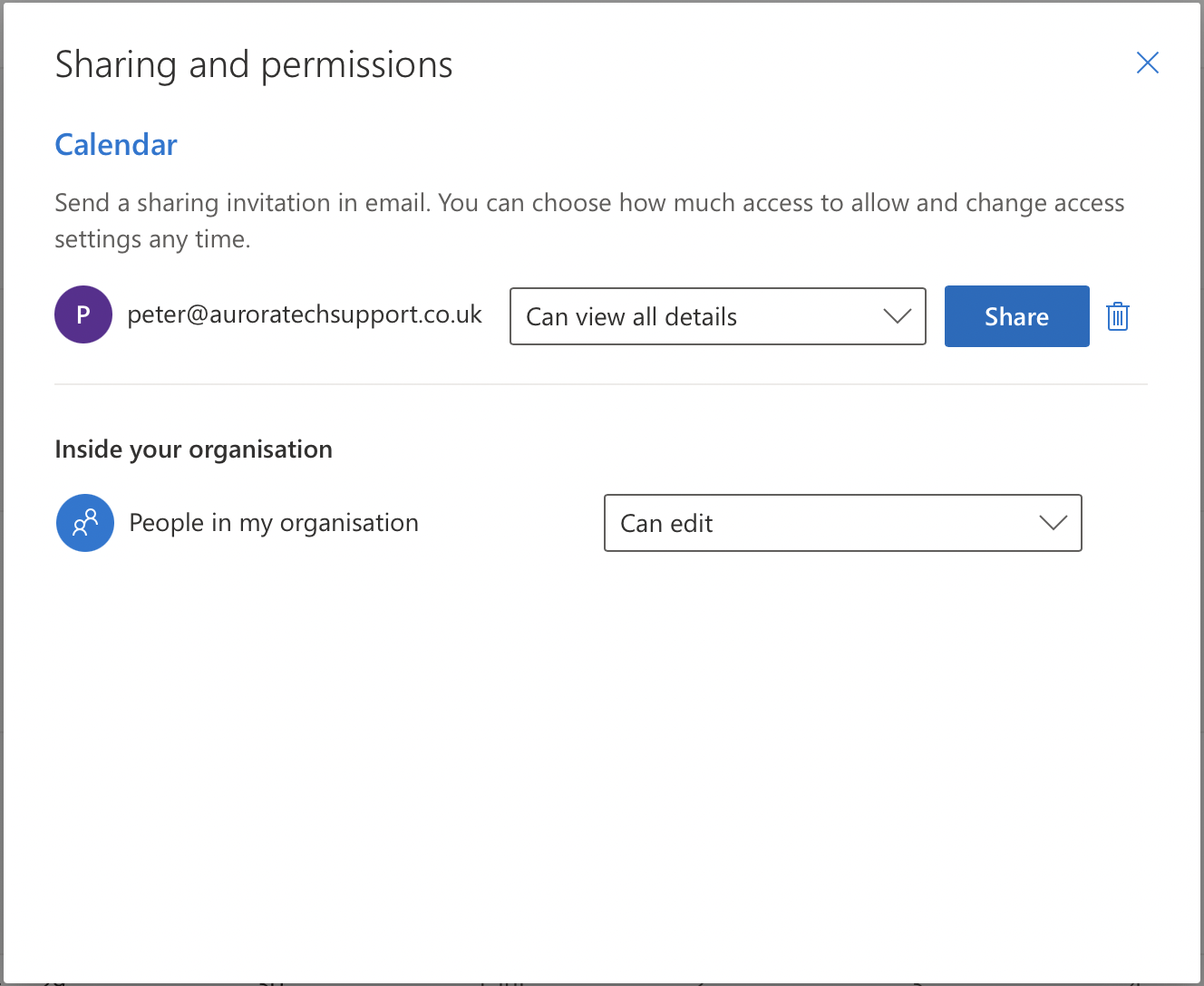1204x986 pixels.
Task: Select the peter@auroratechsupport.co.uk email text
Action: coord(305,314)
